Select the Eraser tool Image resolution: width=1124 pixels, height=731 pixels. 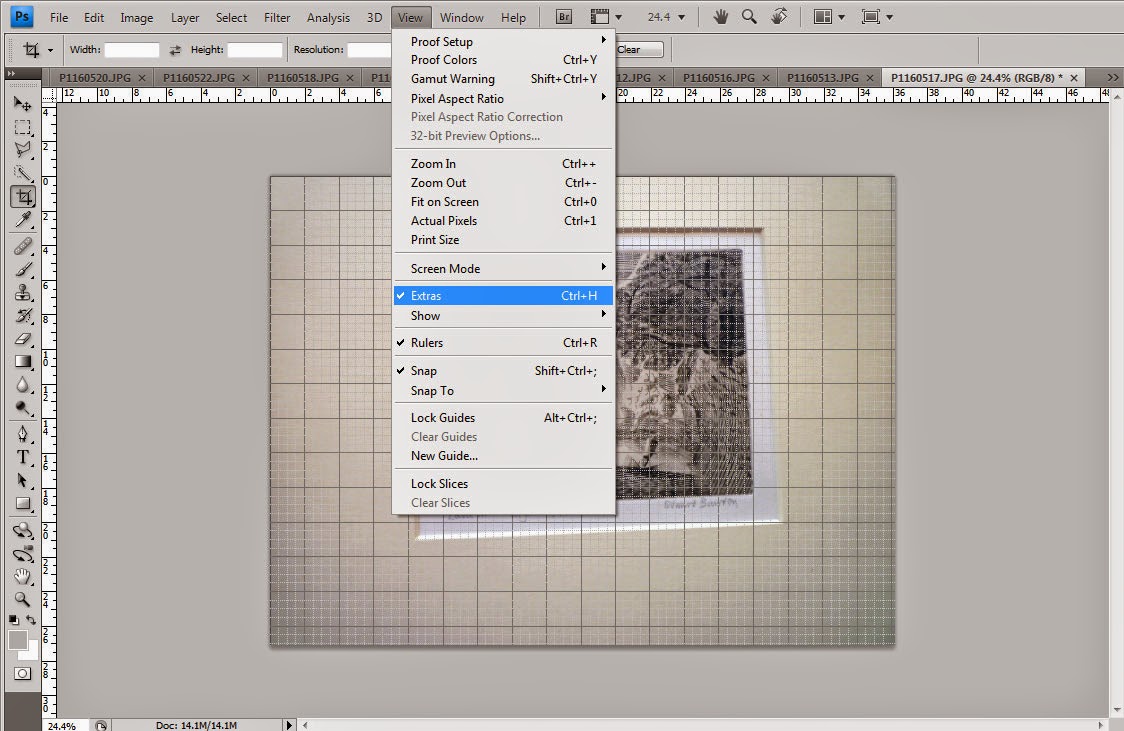[23, 338]
